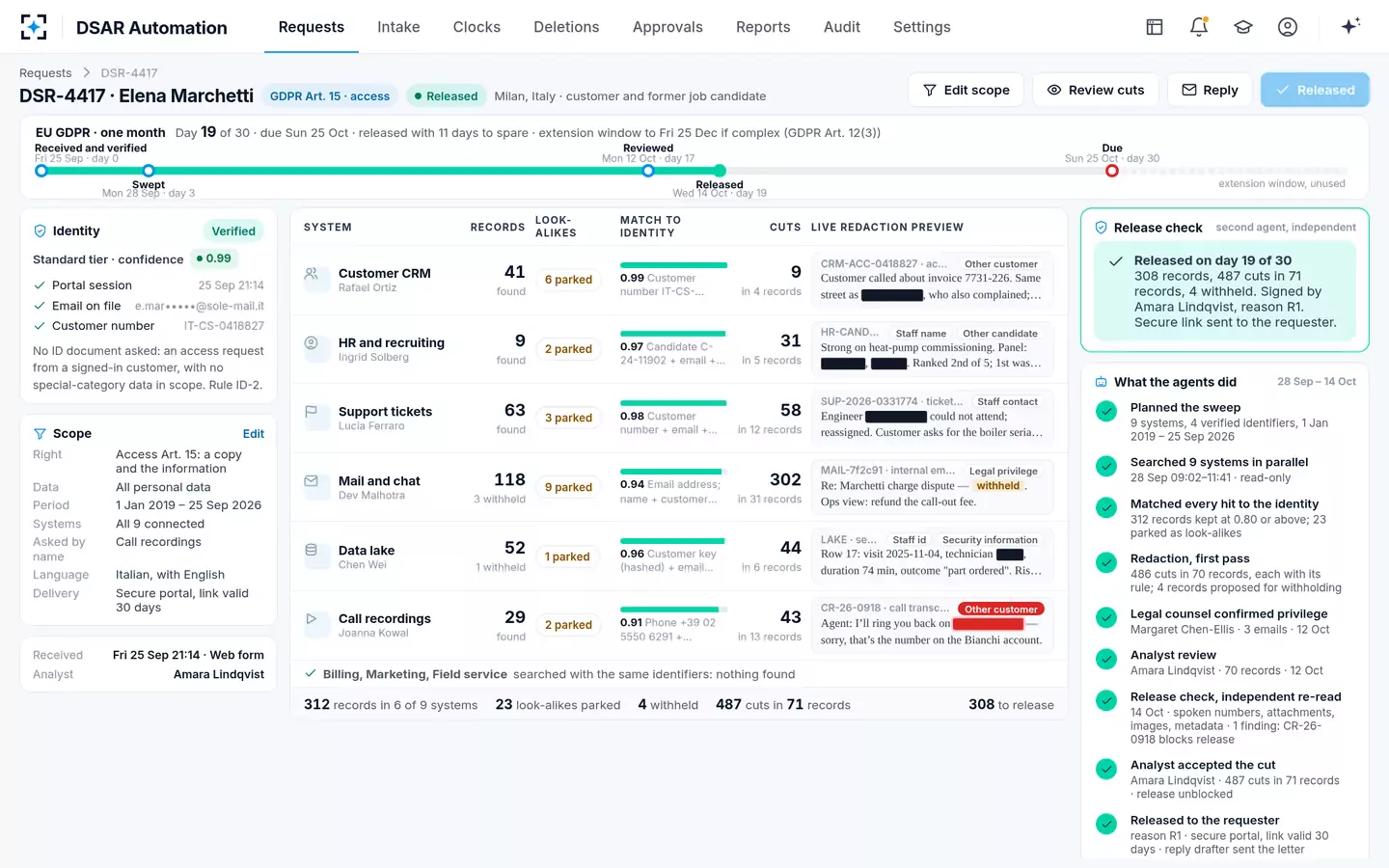Click the highlighted withheld tag in preview
This screenshot has width=1389, height=868.
(x=997, y=486)
